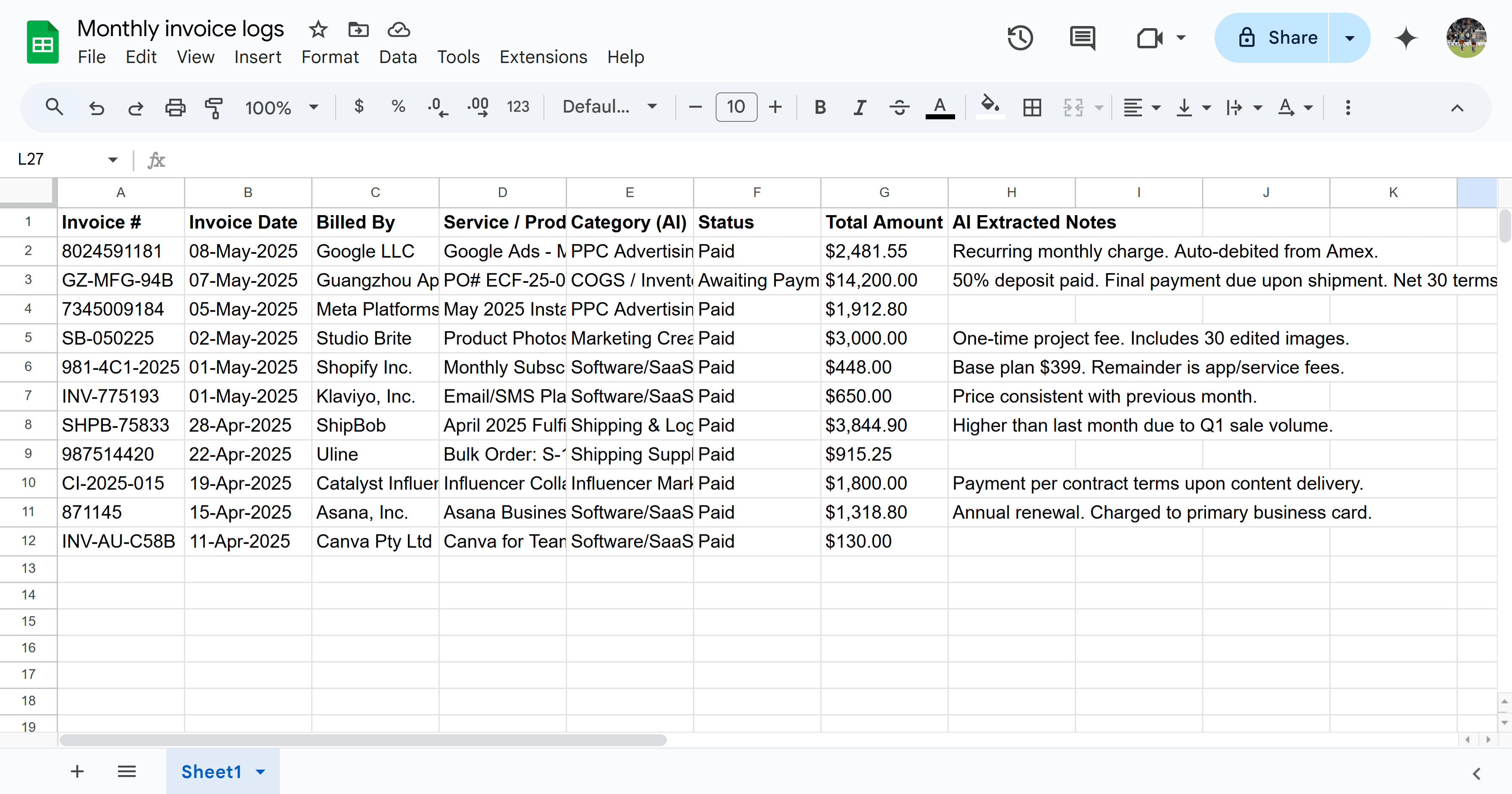The width and height of the screenshot is (1512, 794).
Task: Open the Gemini sparkle assistant
Action: tap(1406, 38)
